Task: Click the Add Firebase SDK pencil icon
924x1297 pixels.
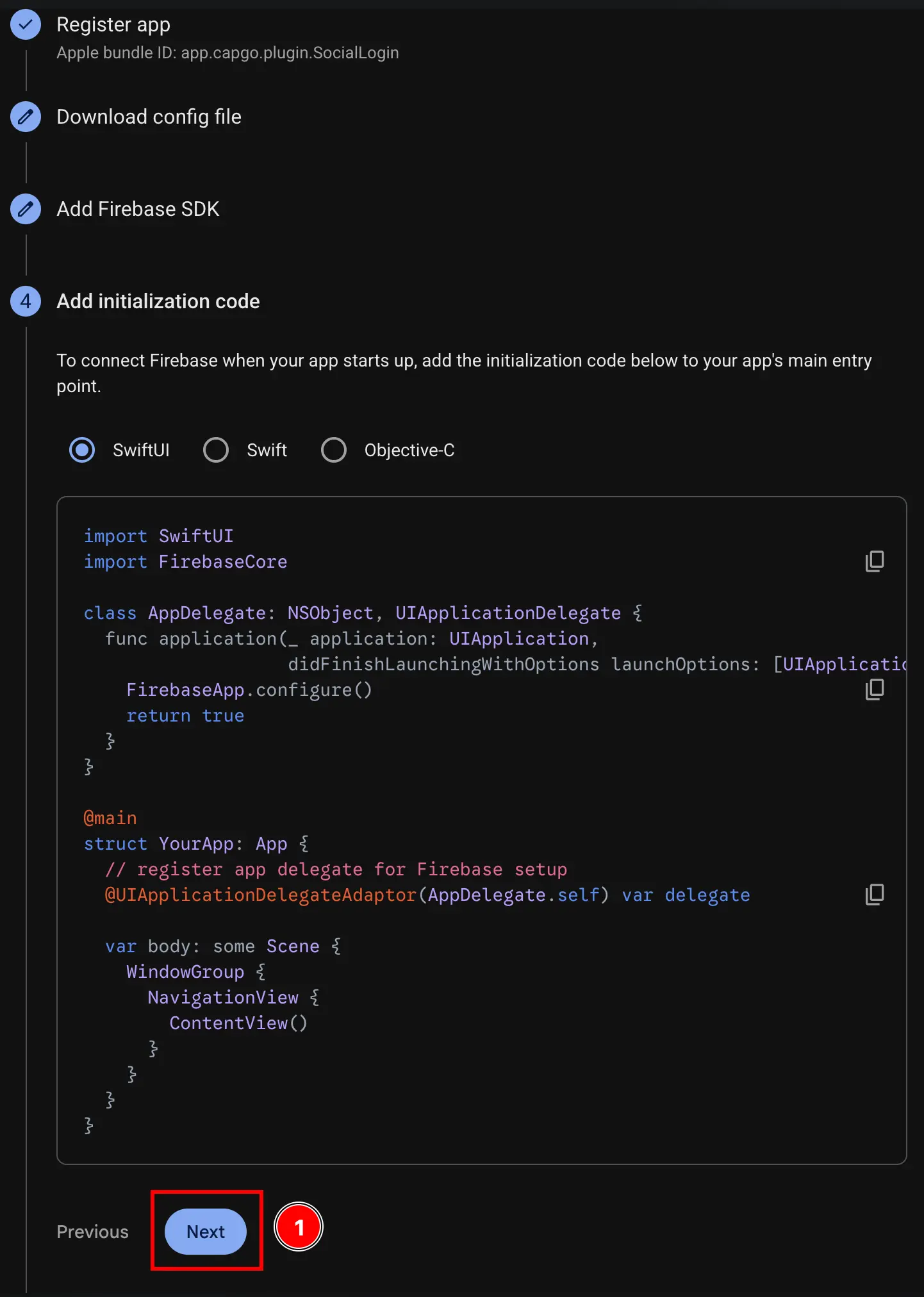Action: coord(26,209)
